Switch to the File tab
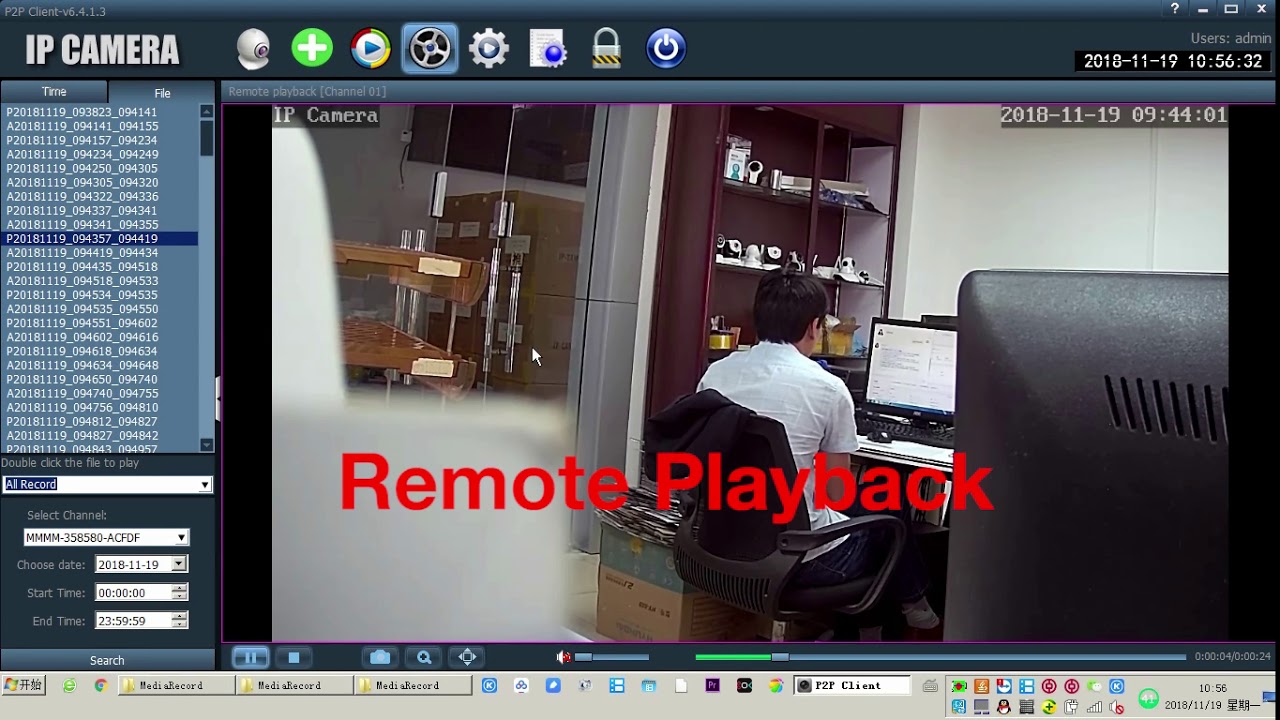The width and height of the screenshot is (1280, 720). (x=162, y=93)
